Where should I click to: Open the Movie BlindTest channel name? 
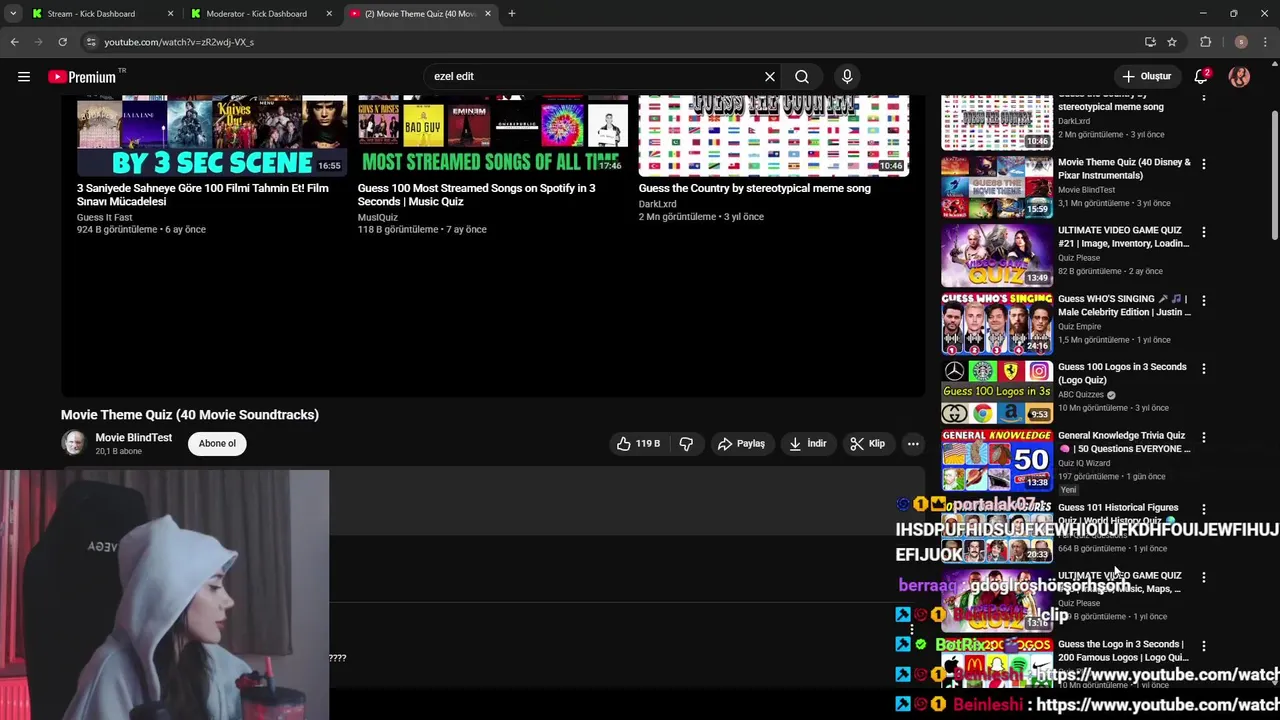pos(133,438)
